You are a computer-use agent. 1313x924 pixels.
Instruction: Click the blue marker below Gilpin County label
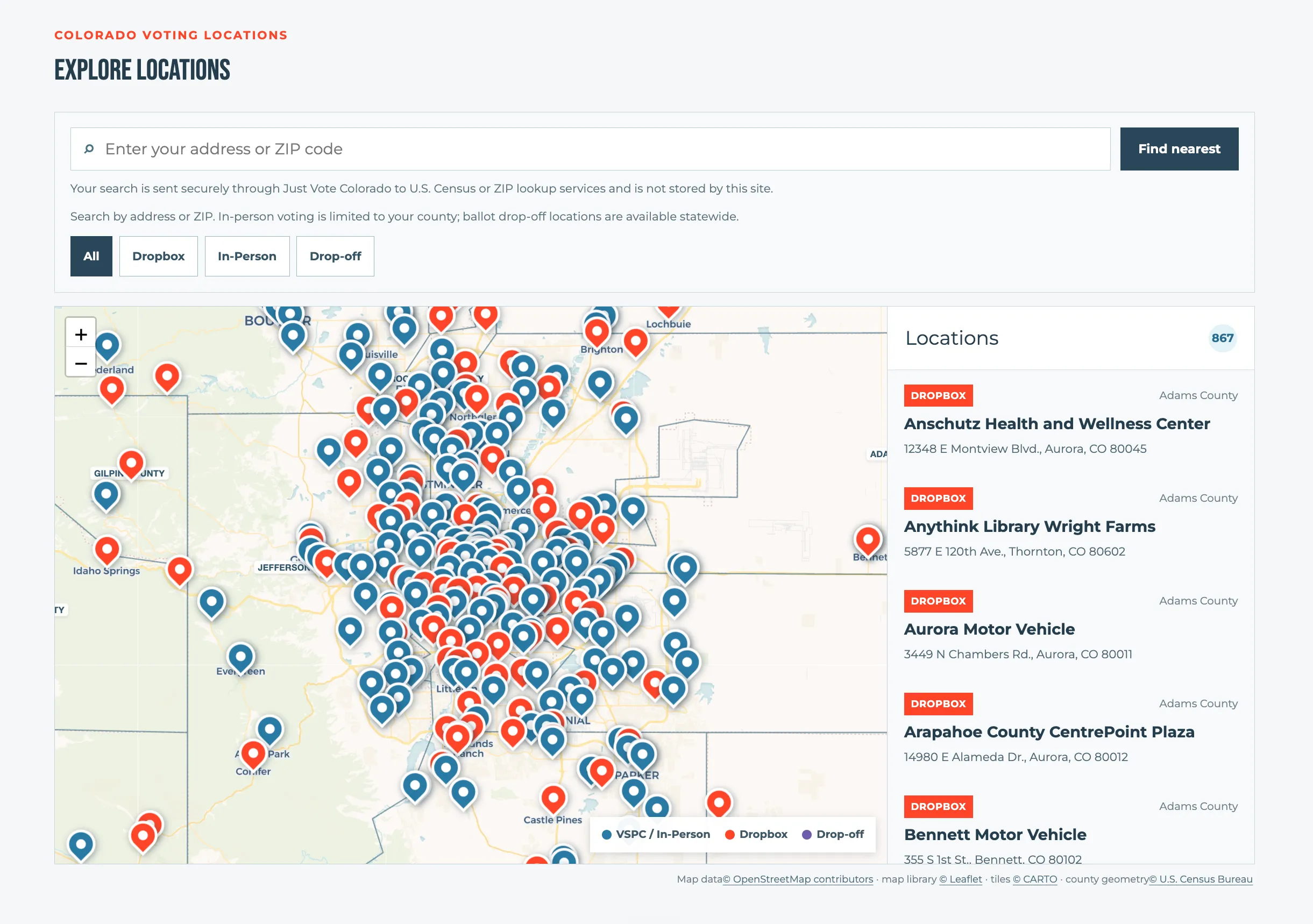[106, 497]
